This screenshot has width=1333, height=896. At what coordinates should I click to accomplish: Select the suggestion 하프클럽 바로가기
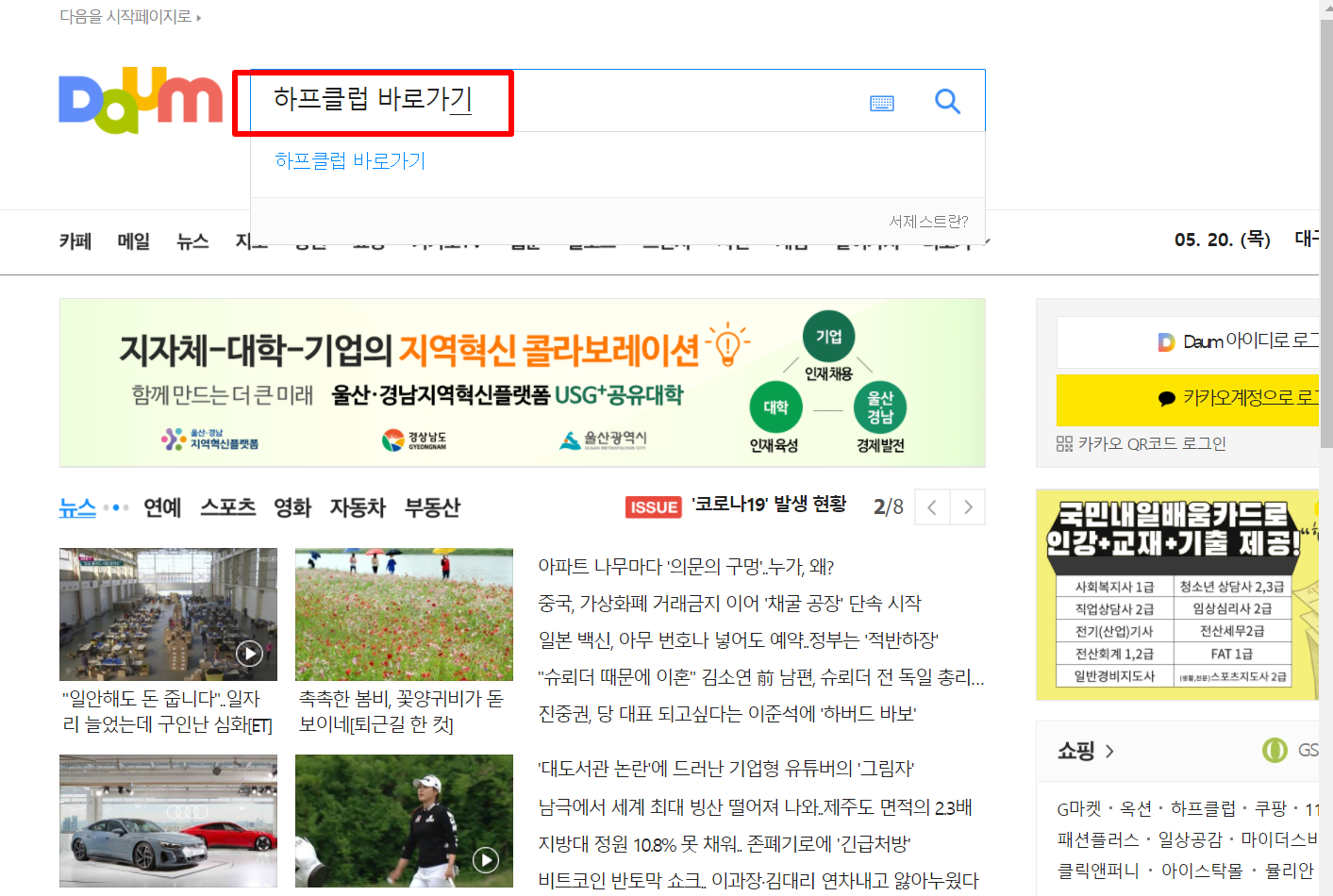pos(350,160)
